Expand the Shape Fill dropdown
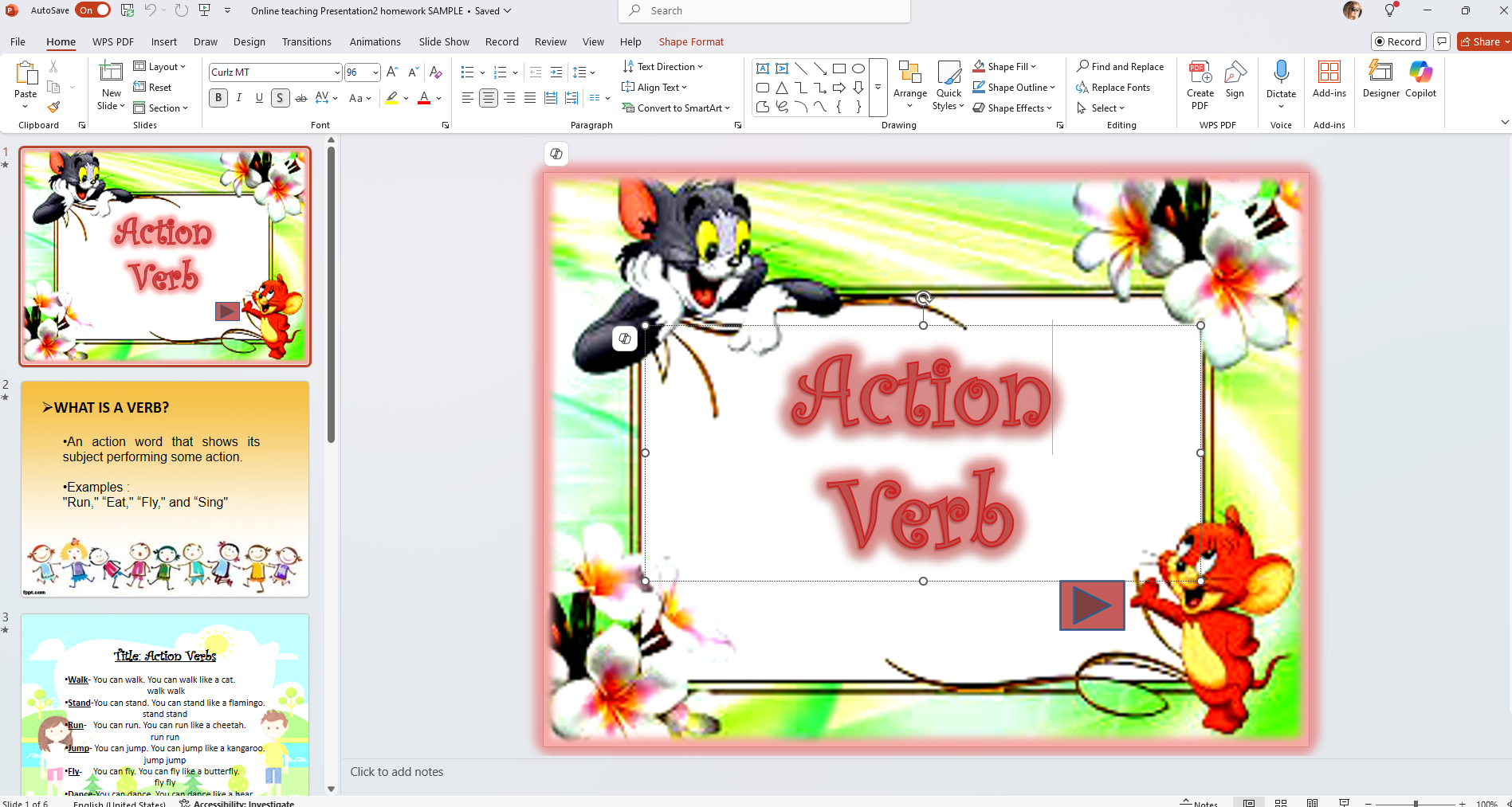The image size is (1512, 807). coord(1004,67)
